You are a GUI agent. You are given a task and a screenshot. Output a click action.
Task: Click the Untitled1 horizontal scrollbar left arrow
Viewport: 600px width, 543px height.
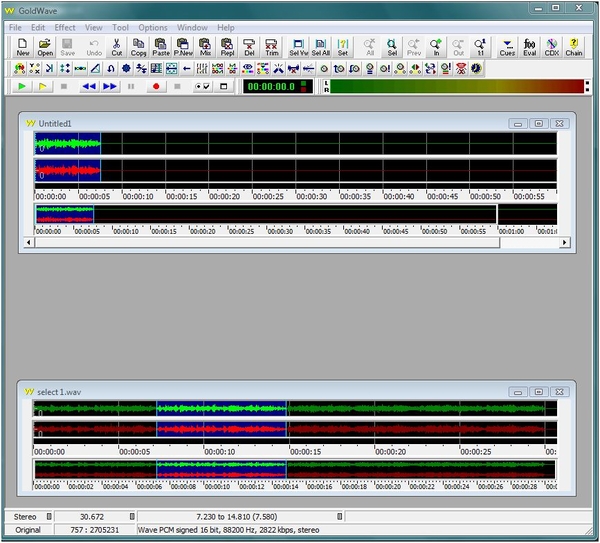pos(29,242)
